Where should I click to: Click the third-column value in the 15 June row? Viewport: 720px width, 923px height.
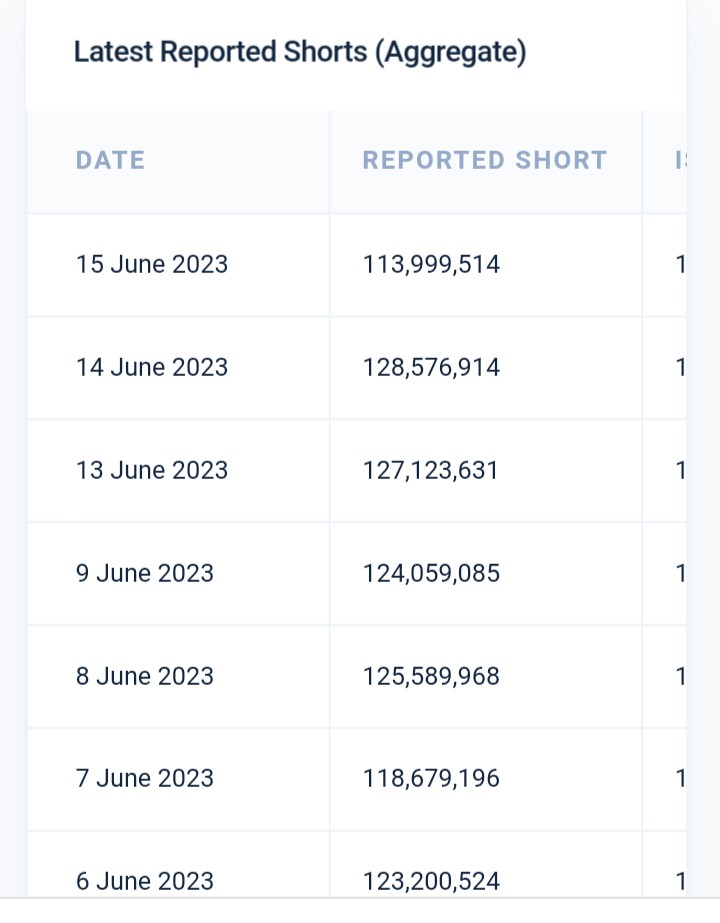(x=680, y=265)
